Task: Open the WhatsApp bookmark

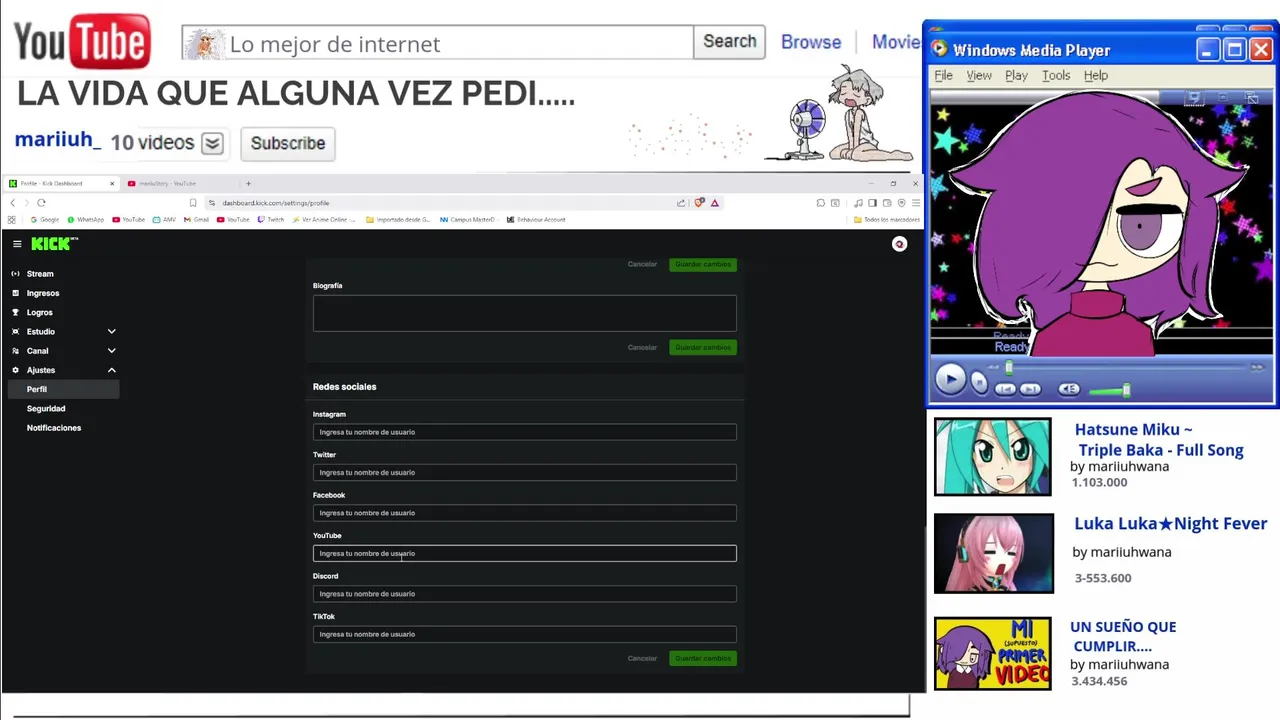Action: point(87,220)
